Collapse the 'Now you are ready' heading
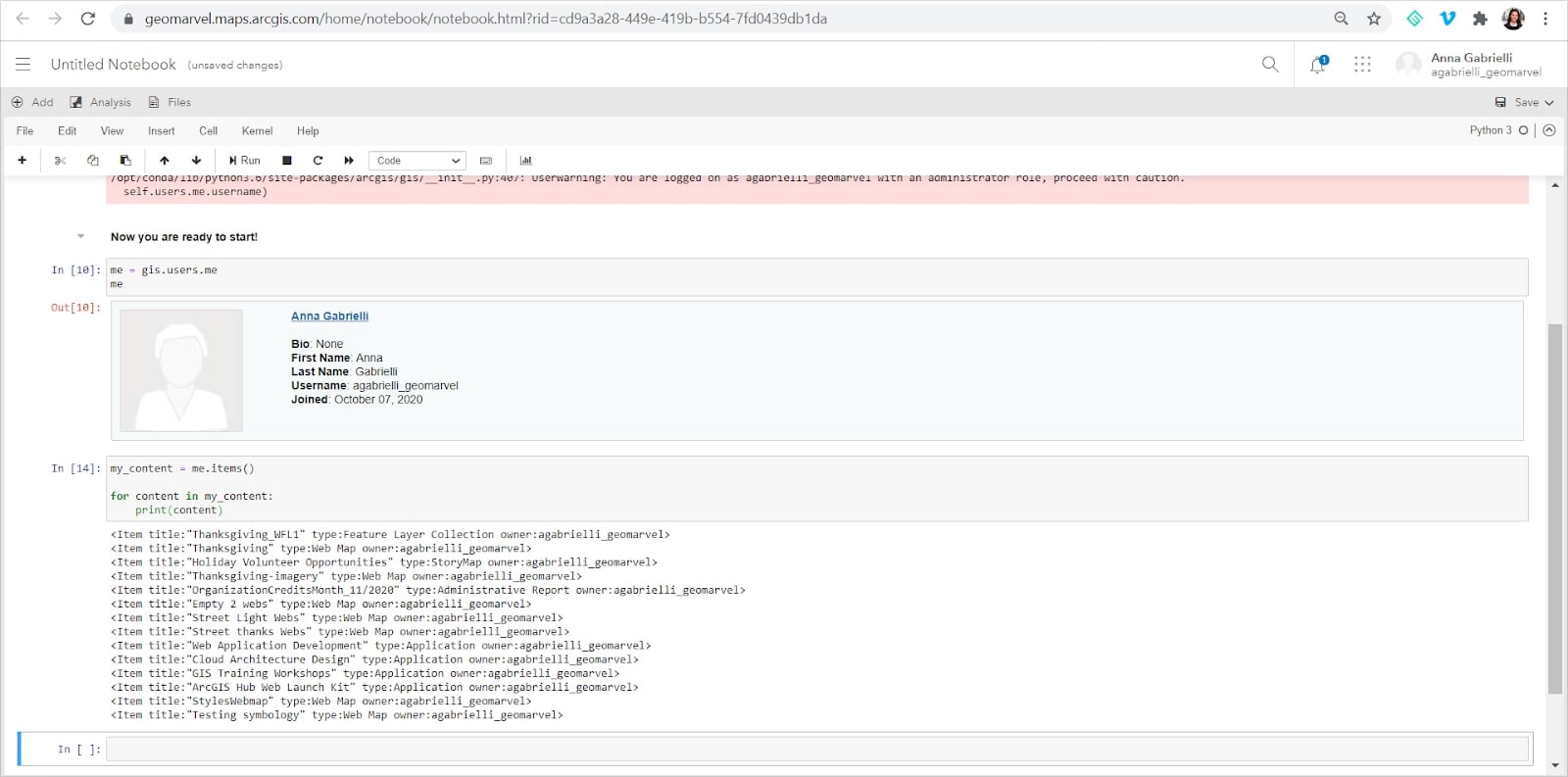Image resolution: width=1568 pixels, height=777 pixels. pyautogui.click(x=80, y=236)
